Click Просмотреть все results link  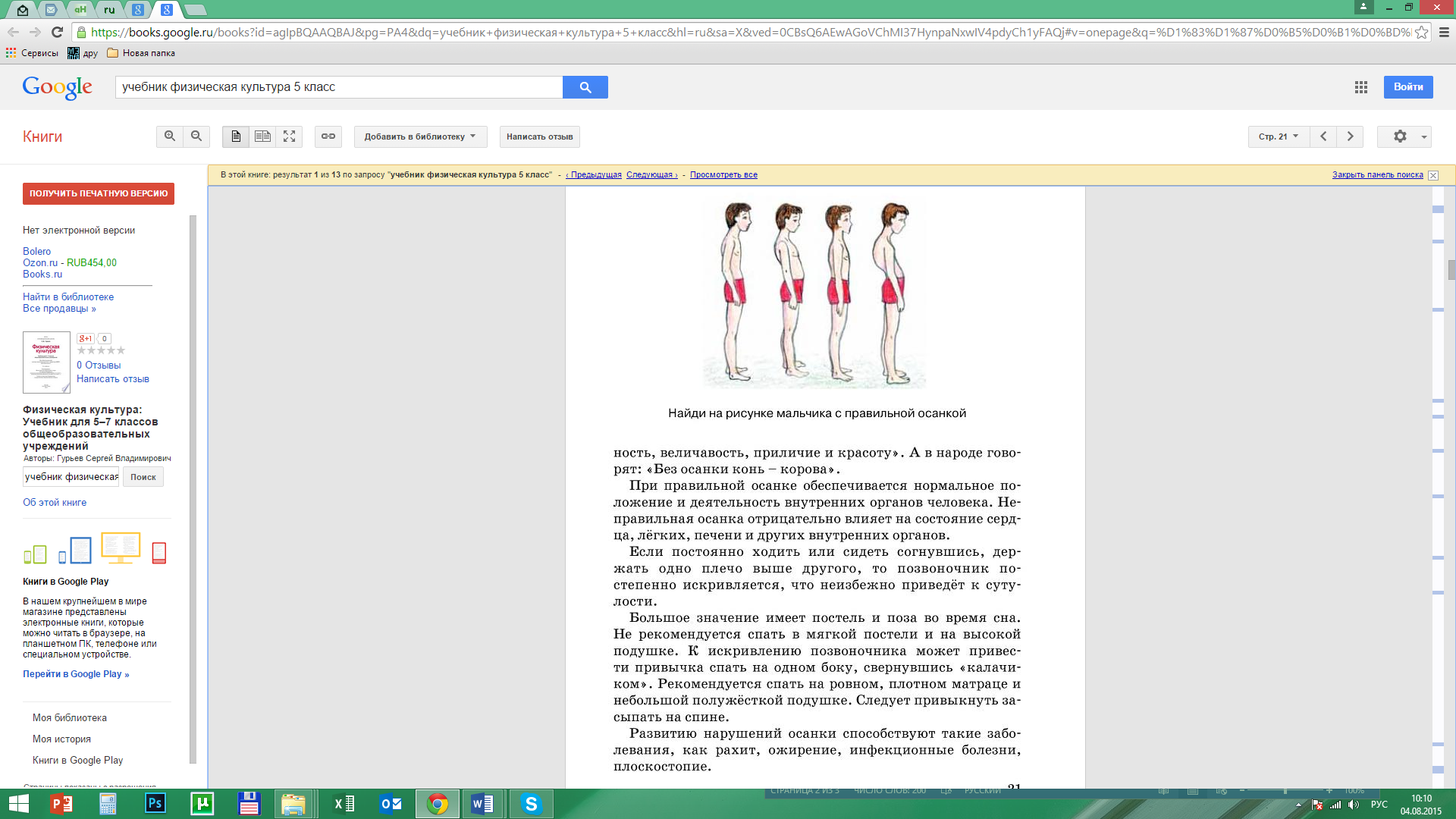point(723,174)
